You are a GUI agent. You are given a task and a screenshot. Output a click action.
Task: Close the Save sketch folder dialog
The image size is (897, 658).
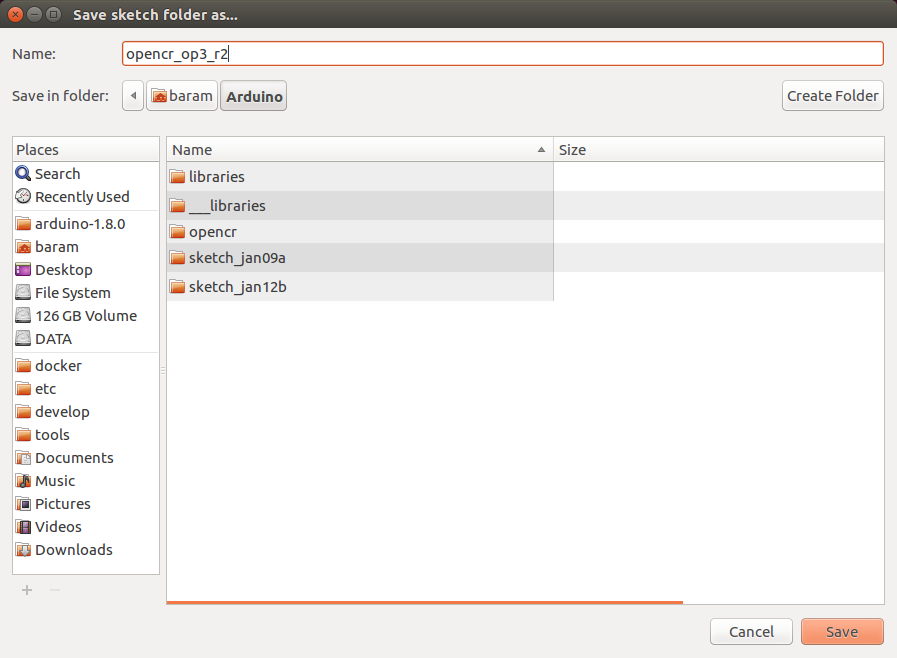point(15,14)
